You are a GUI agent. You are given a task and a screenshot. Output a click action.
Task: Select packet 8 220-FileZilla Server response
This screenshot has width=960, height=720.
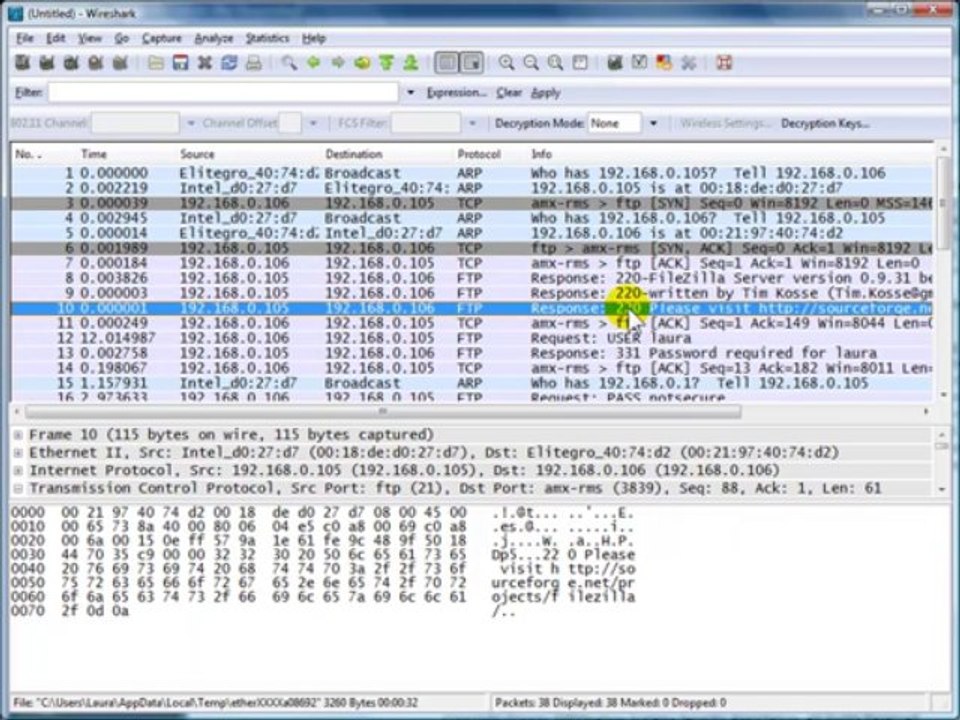point(471,278)
